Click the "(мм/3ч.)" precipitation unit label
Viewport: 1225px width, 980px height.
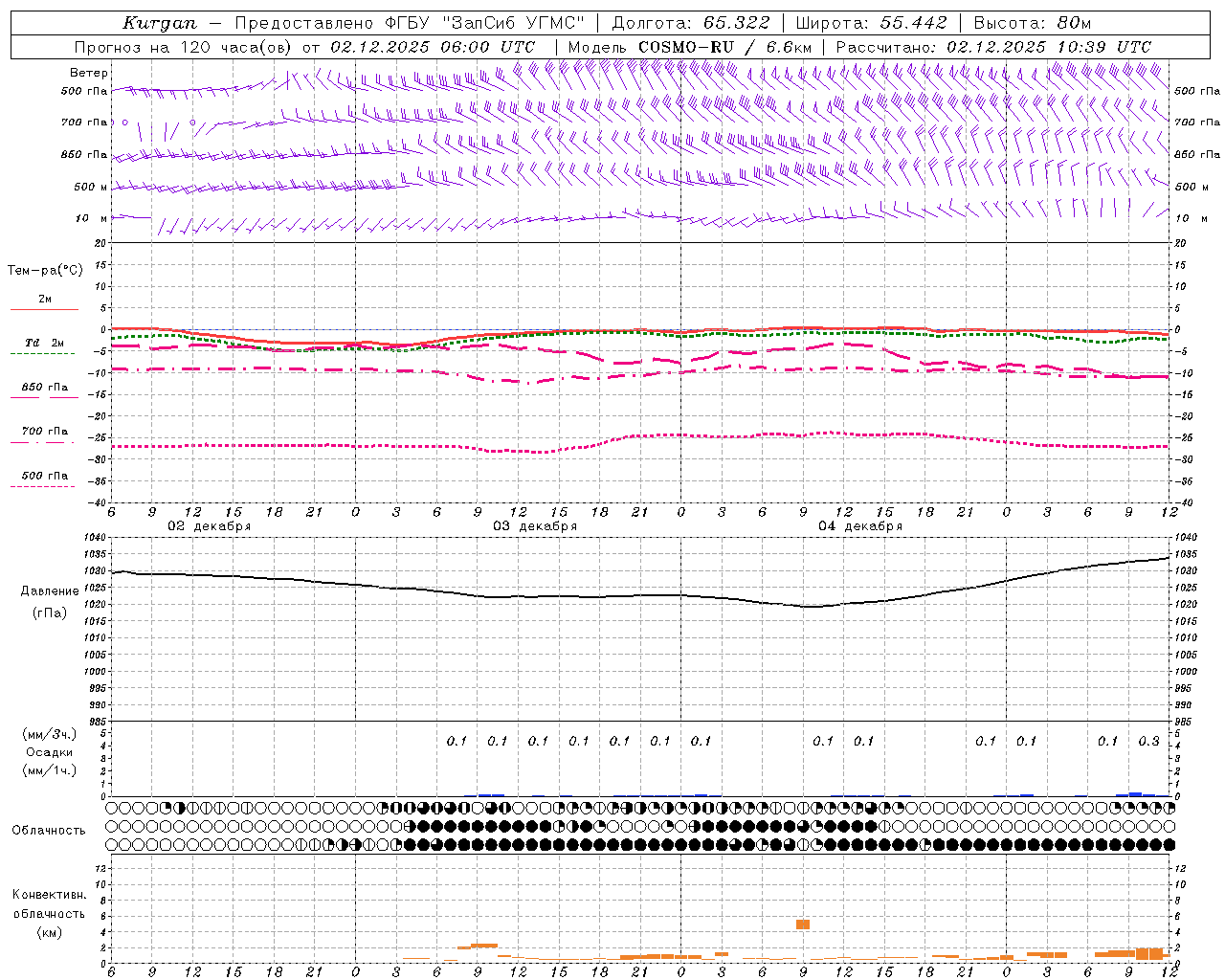click(x=50, y=734)
